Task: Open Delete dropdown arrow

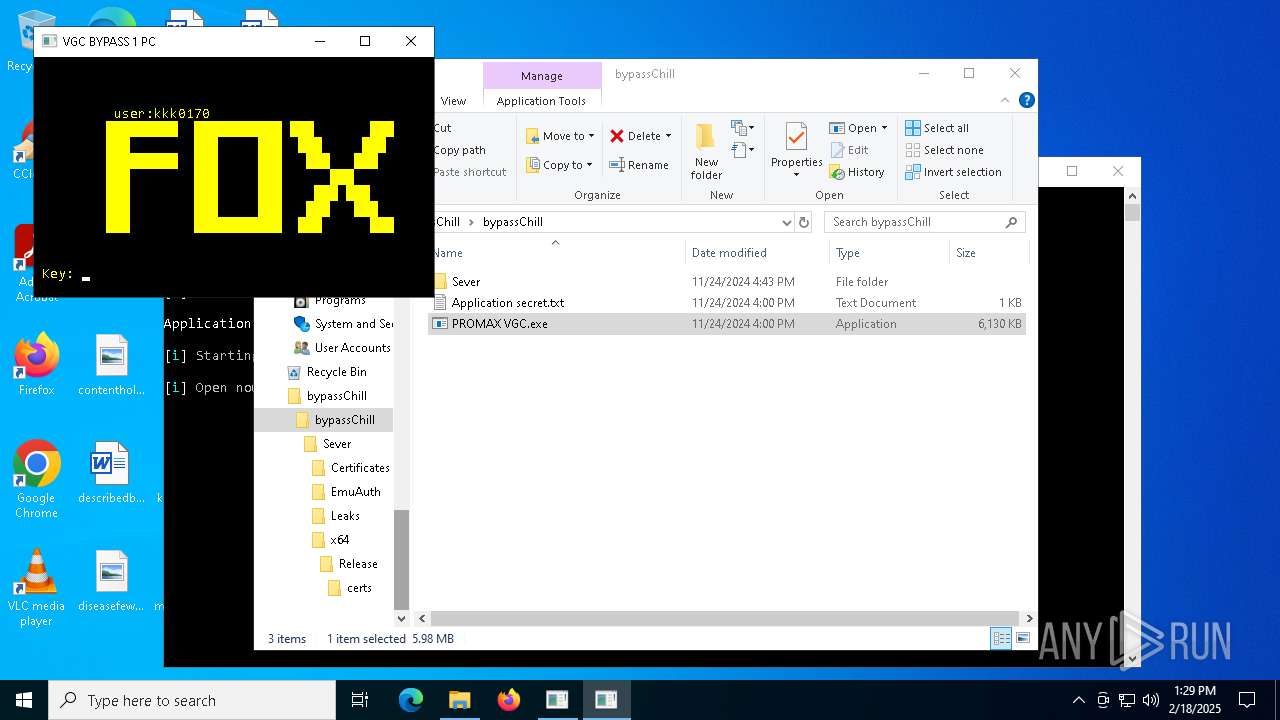Action: click(x=668, y=136)
